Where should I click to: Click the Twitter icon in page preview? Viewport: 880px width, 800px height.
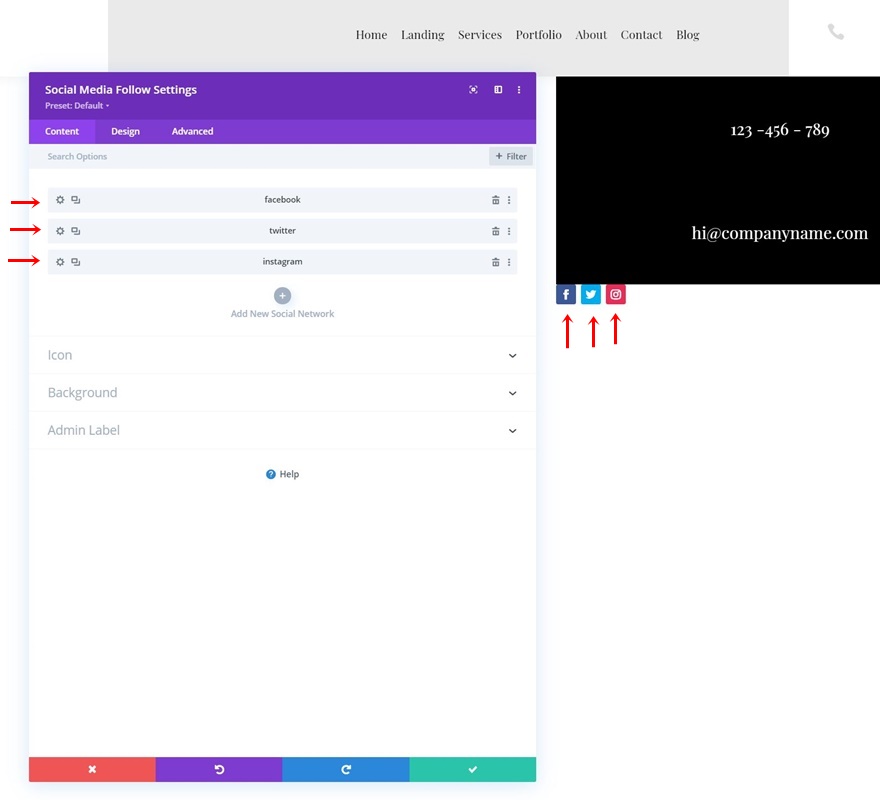(591, 294)
